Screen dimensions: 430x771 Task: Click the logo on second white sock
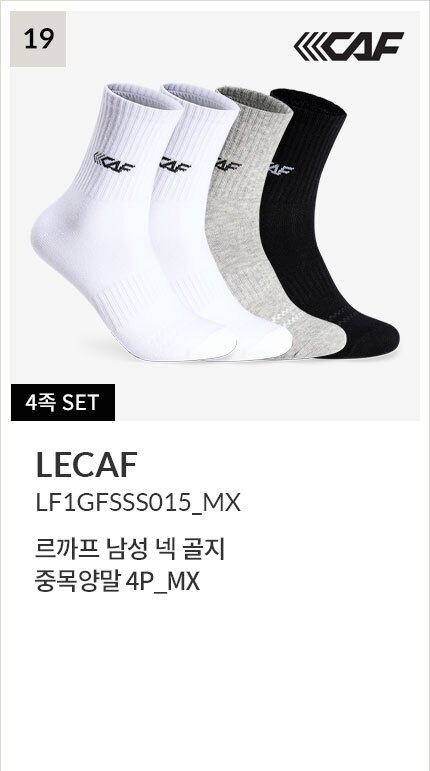(x=175, y=164)
